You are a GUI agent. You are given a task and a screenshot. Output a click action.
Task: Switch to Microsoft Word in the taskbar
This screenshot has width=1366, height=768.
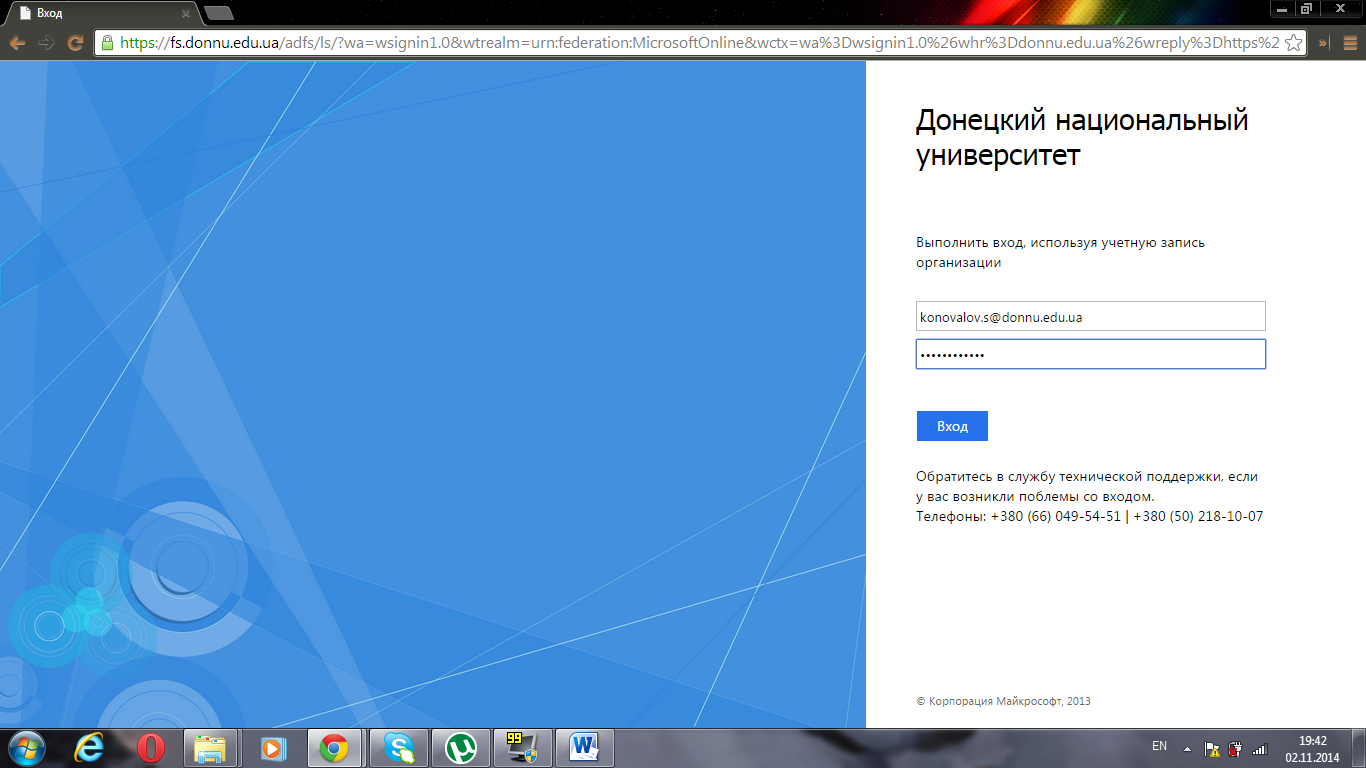584,747
